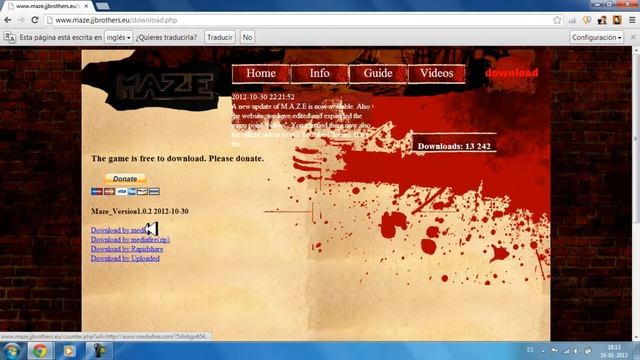Open a new tab in Chrome
Image resolution: width=640 pixels, height=360 pixels.
coord(102,6)
